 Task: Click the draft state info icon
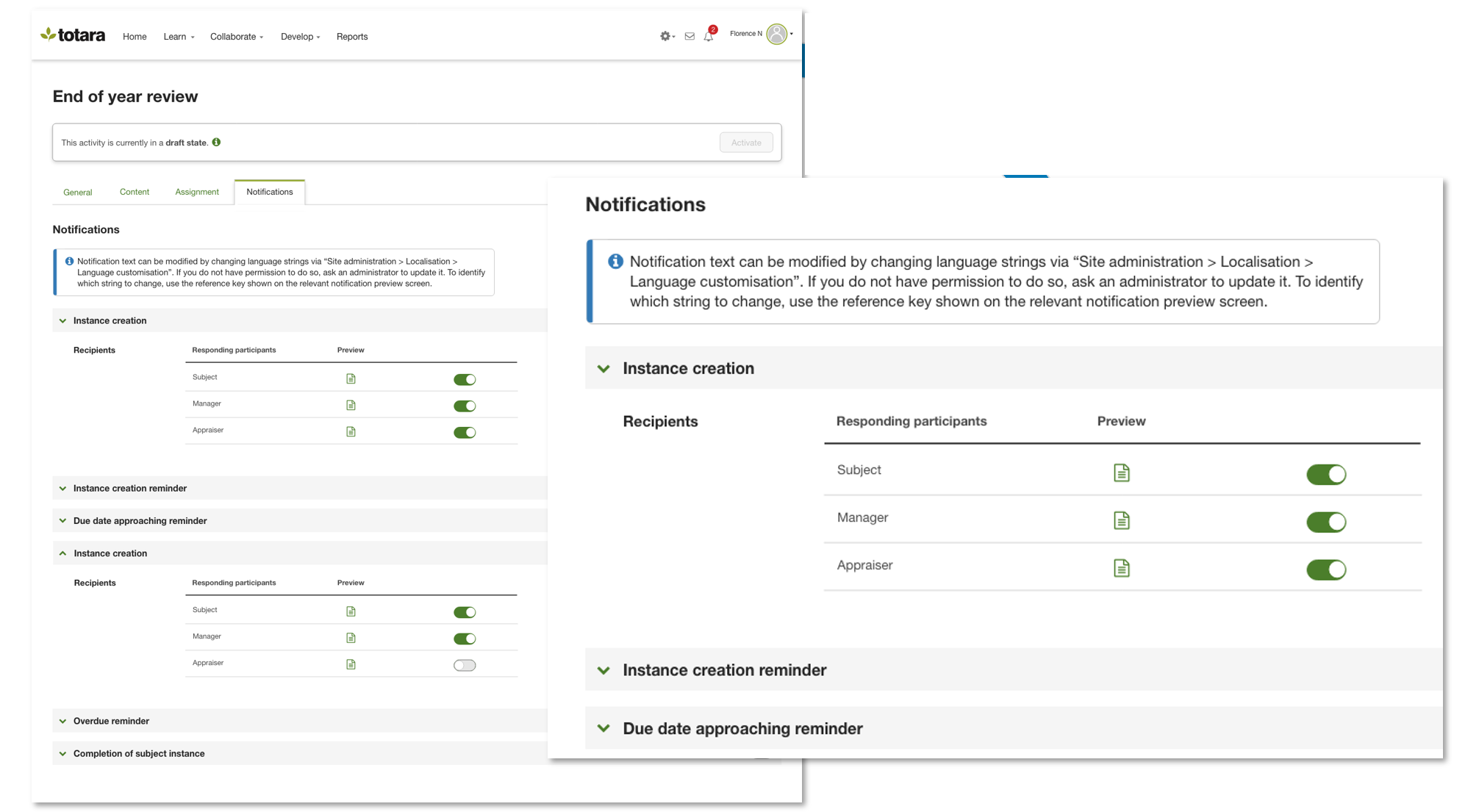coord(216,142)
